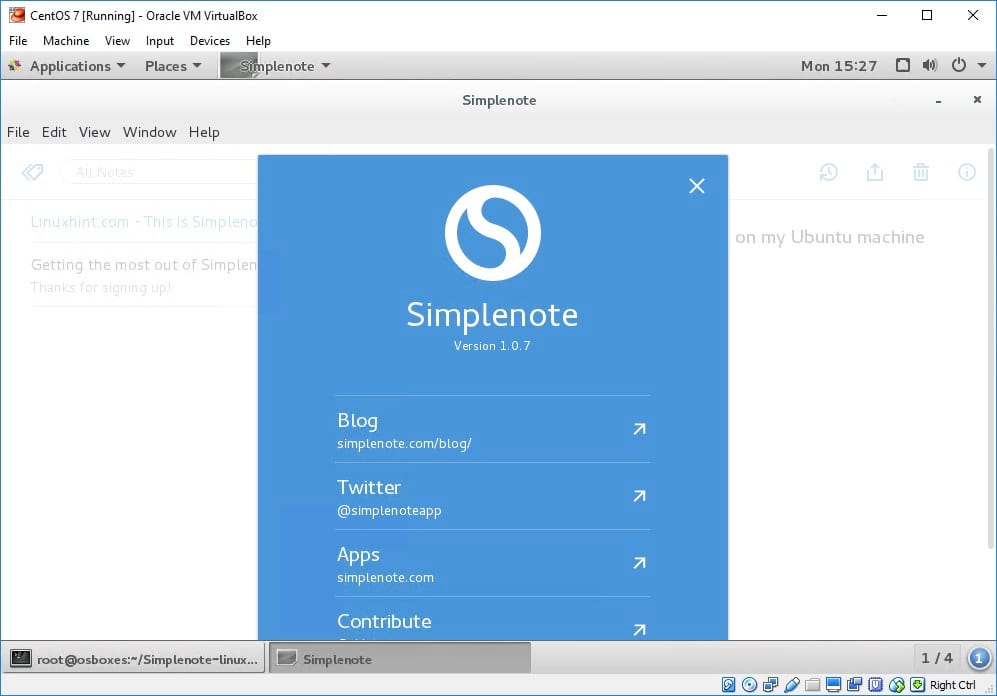Viewport: 997px width, 696px height.
Task: Click the display monitor indicator in status bar
Action: [x=834, y=685]
